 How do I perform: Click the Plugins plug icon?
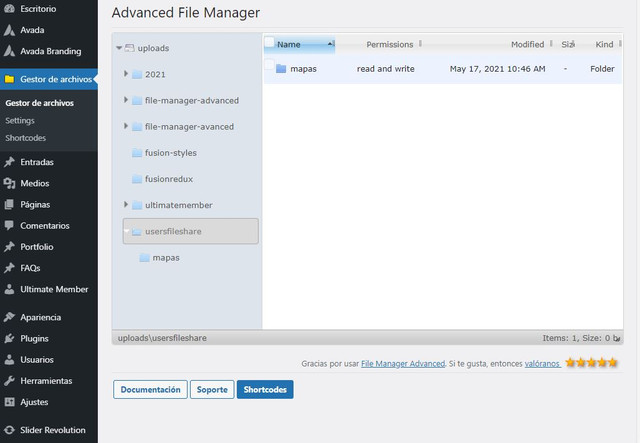coord(9,338)
